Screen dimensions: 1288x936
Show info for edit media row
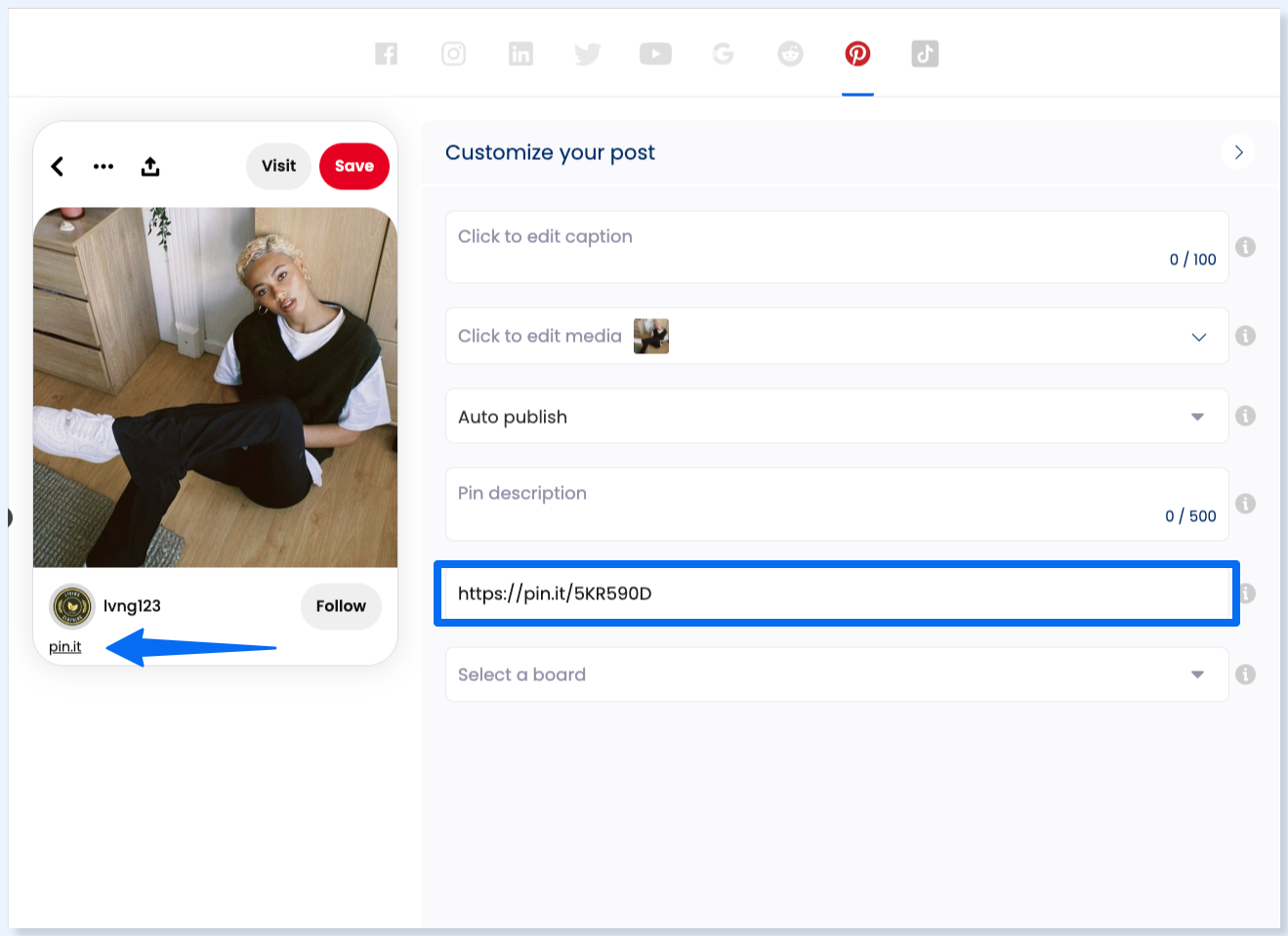pyautogui.click(x=1245, y=336)
